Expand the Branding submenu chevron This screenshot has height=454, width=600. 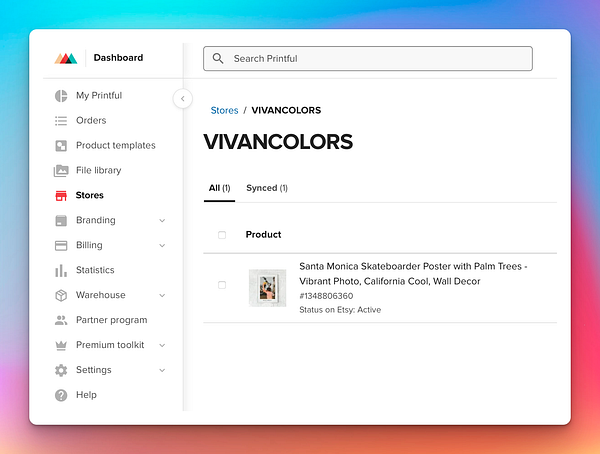162,220
